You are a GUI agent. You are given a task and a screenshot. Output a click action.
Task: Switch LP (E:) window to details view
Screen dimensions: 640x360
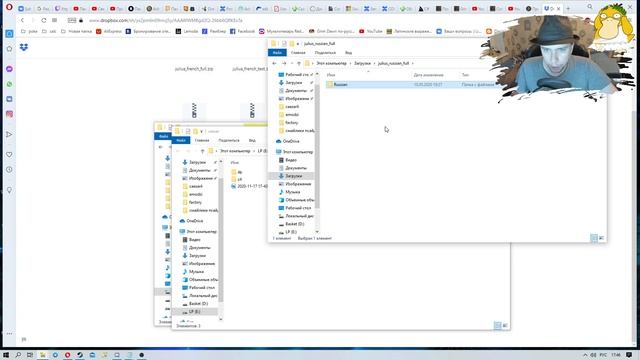pyautogui.click(x=498, y=325)
